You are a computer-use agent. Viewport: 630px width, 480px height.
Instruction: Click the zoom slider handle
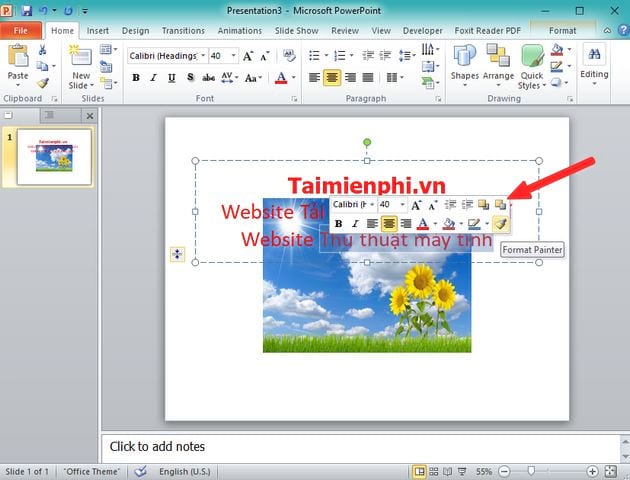tap(531, 471)
